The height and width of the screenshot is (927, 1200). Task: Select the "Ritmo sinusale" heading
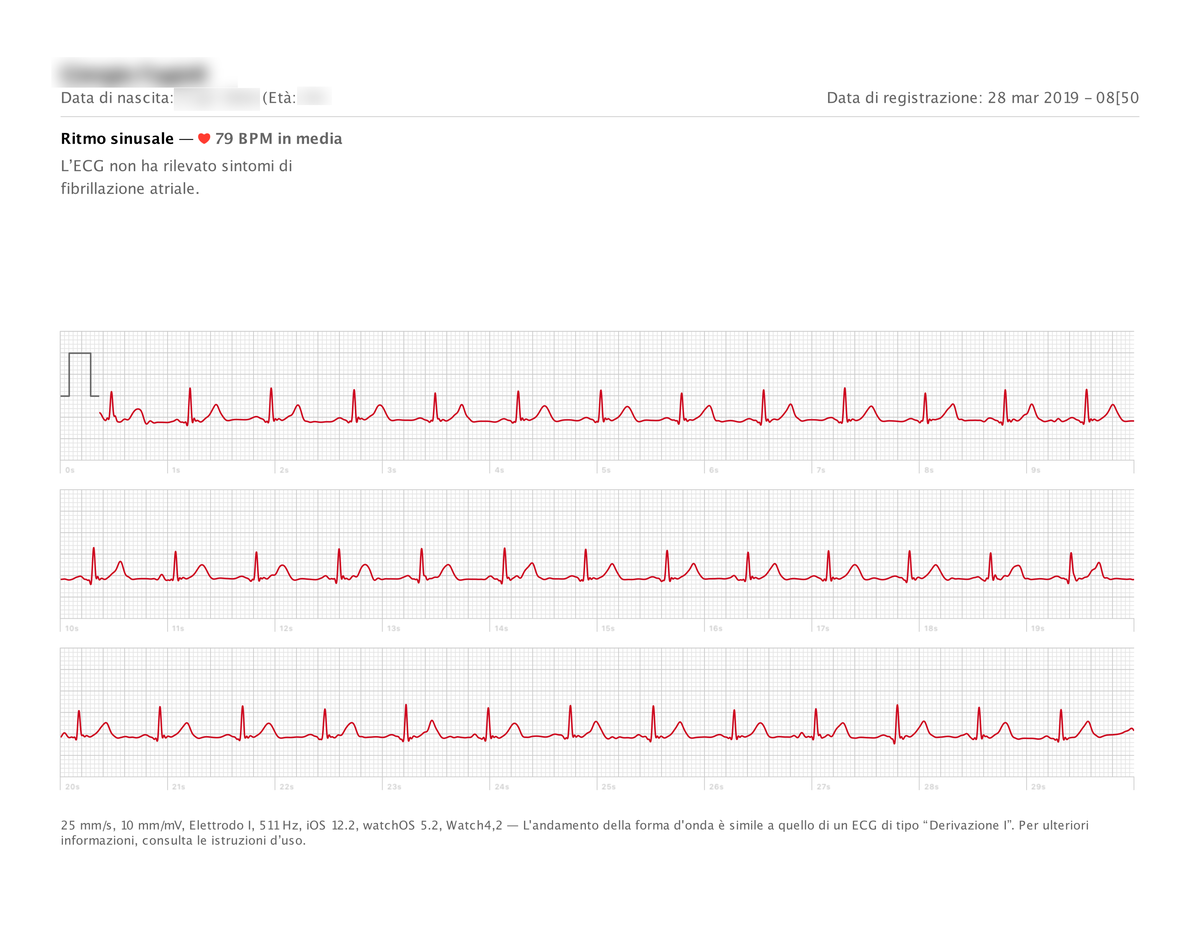click(x=117, y=139)
